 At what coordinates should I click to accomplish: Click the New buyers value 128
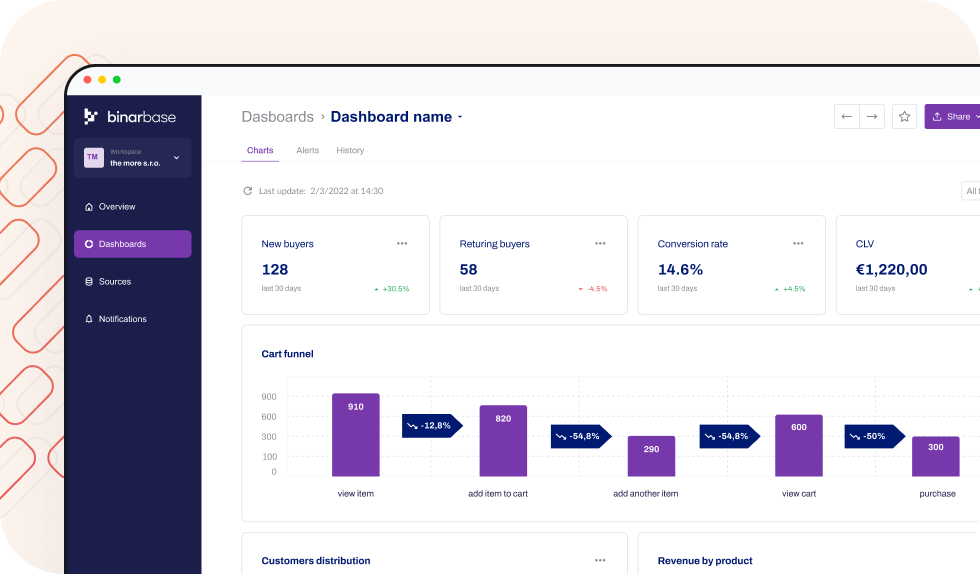click(275, 269)
